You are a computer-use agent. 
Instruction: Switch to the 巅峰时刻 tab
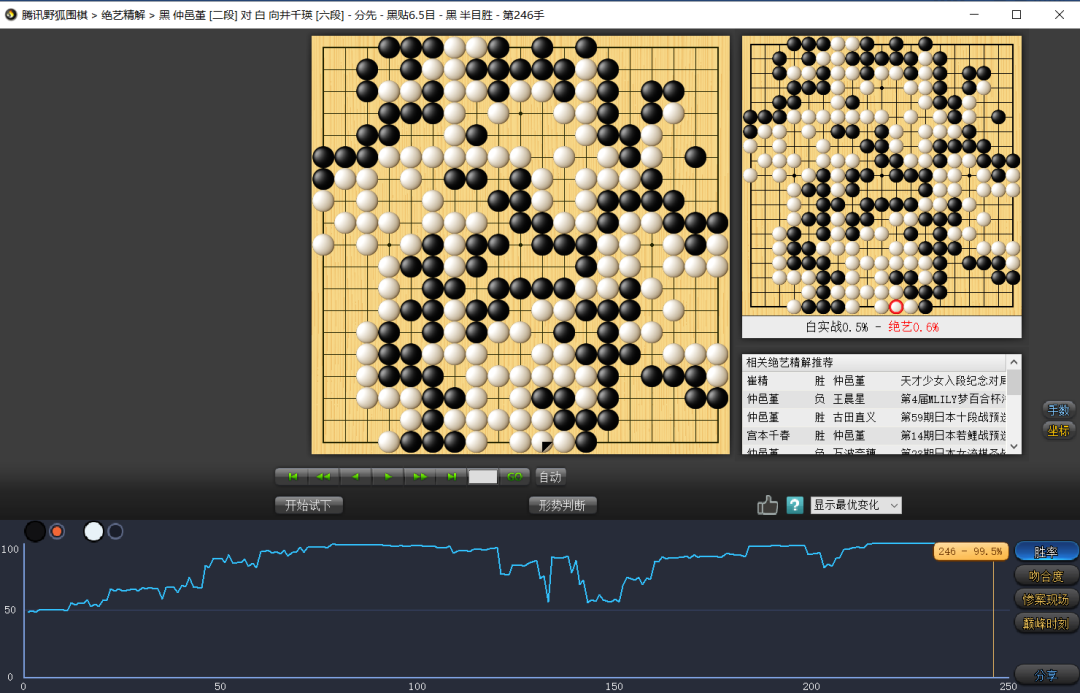coord(1046,623)
